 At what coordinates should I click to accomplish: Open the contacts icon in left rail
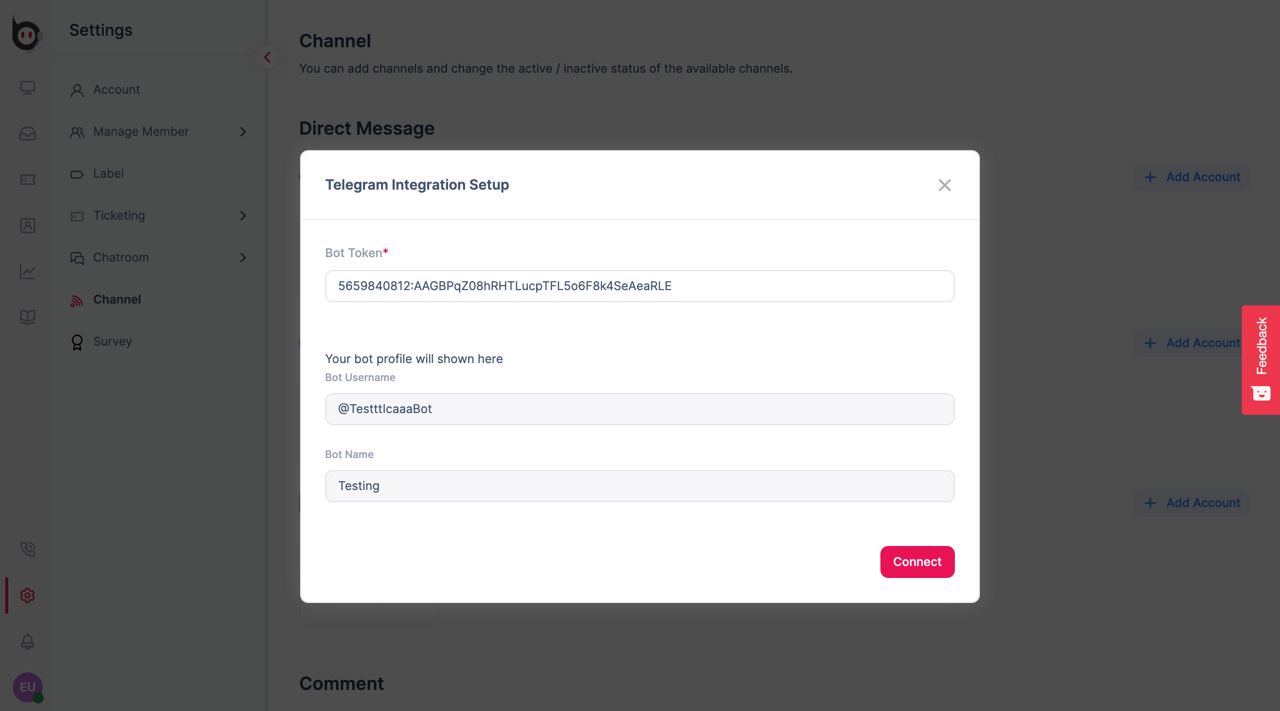pos(28,226)
